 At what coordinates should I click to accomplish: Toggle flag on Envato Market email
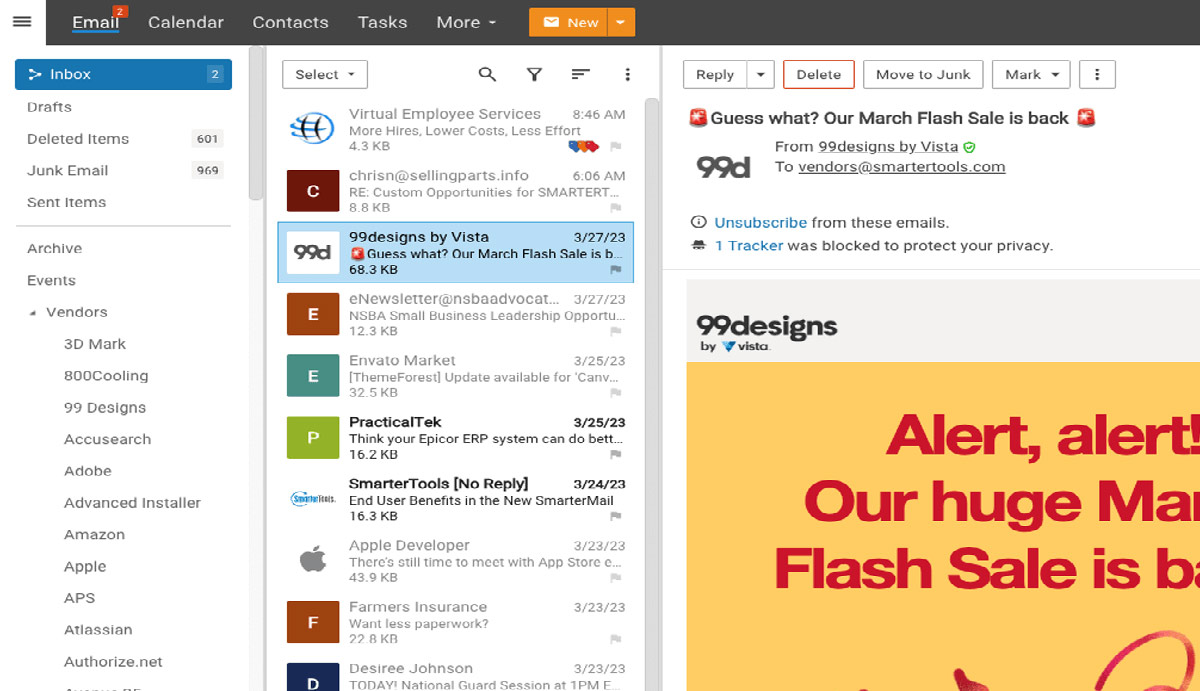(x=616, y=393)
